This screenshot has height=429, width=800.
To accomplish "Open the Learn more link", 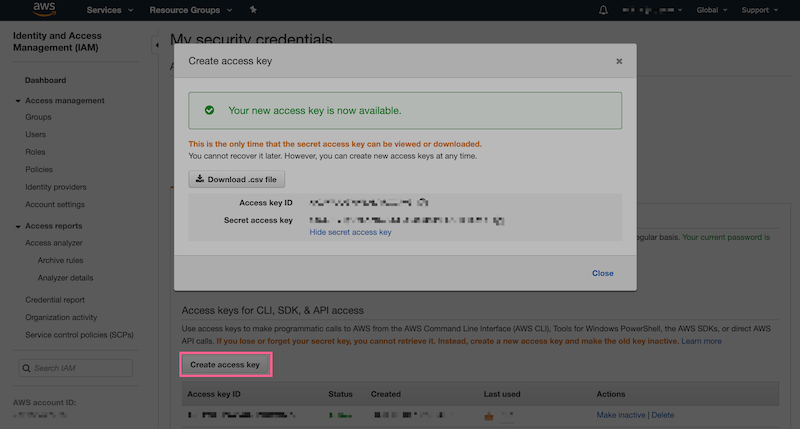I will (700, 341).
